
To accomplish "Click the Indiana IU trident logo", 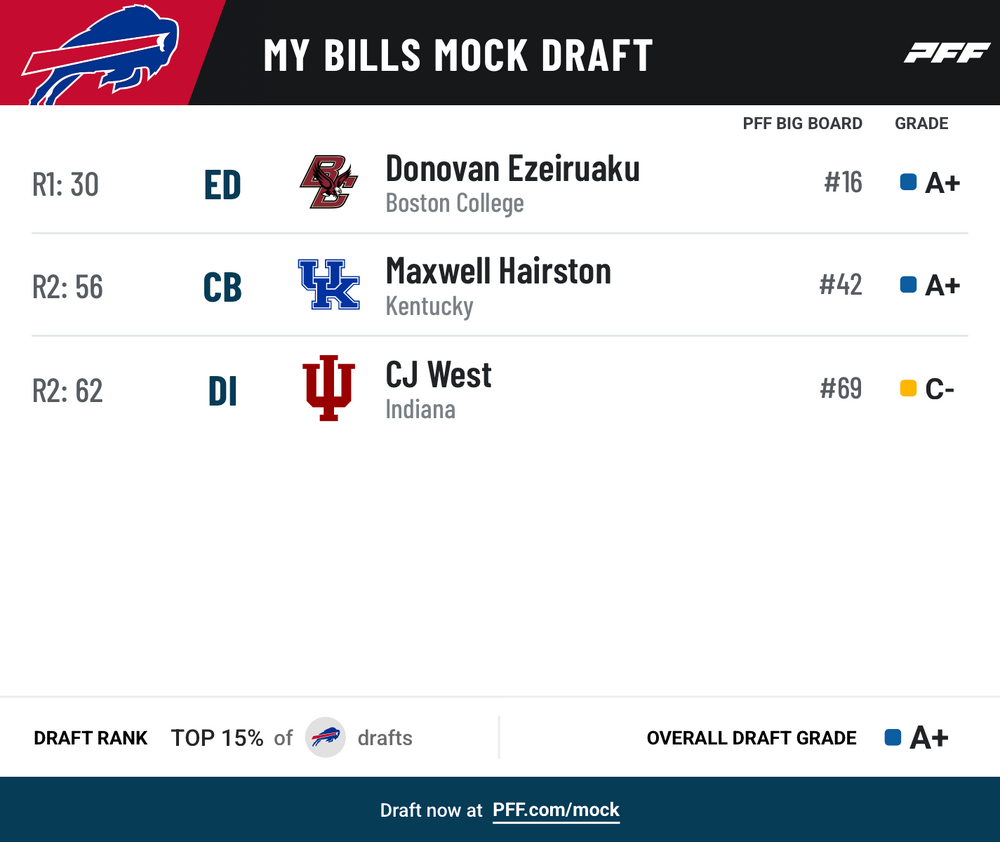I will (x=328, y=388).
